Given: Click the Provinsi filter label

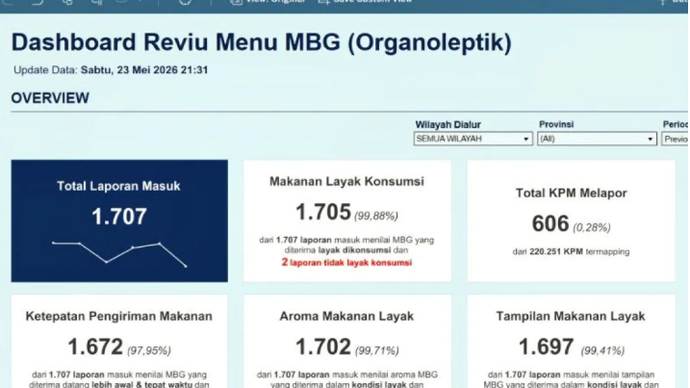Looking at the screenshot, I should (x=556, y=124).
